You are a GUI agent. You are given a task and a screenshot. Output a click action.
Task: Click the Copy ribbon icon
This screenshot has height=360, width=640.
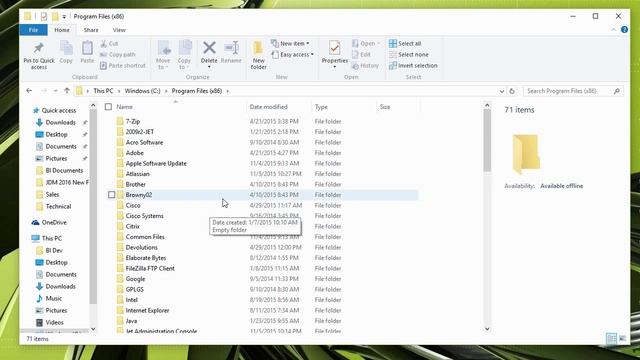pos(66,52)
